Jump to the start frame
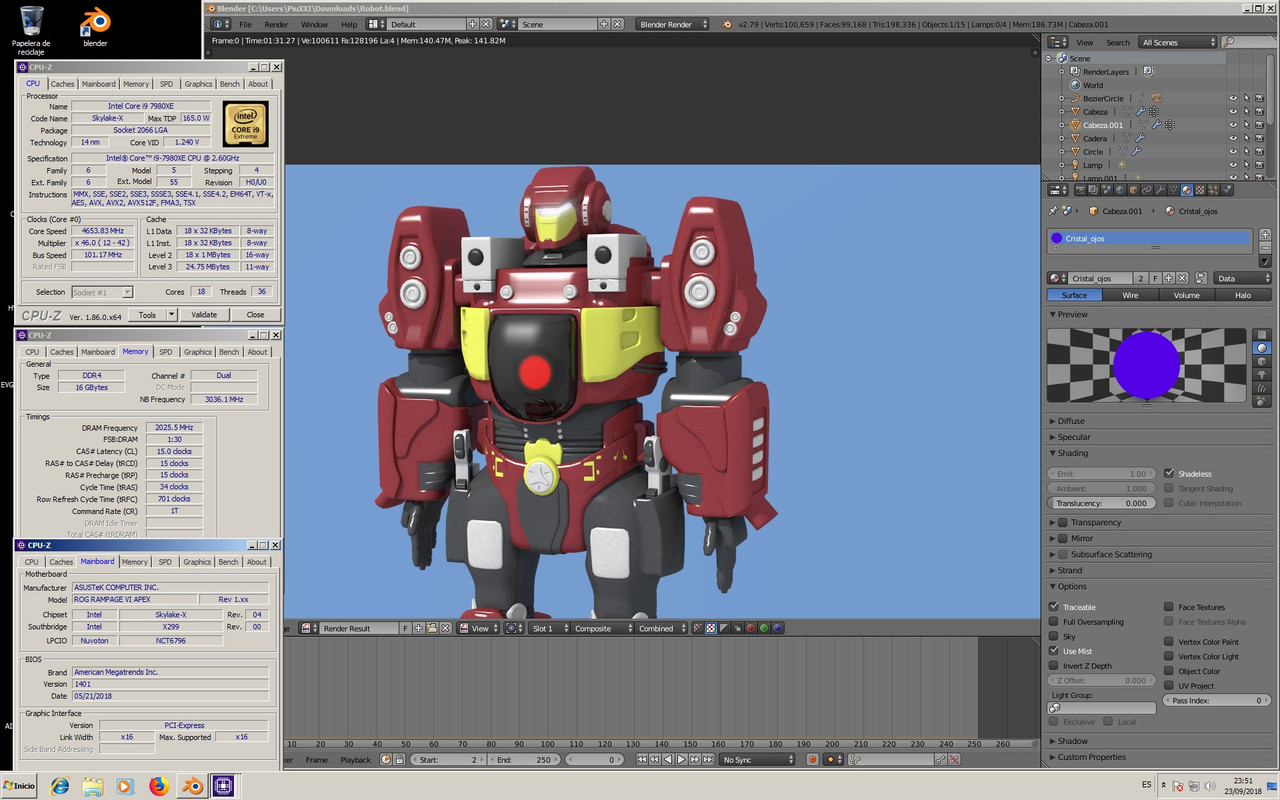Viewport: 1280px width, 800px height. (642, 760)
